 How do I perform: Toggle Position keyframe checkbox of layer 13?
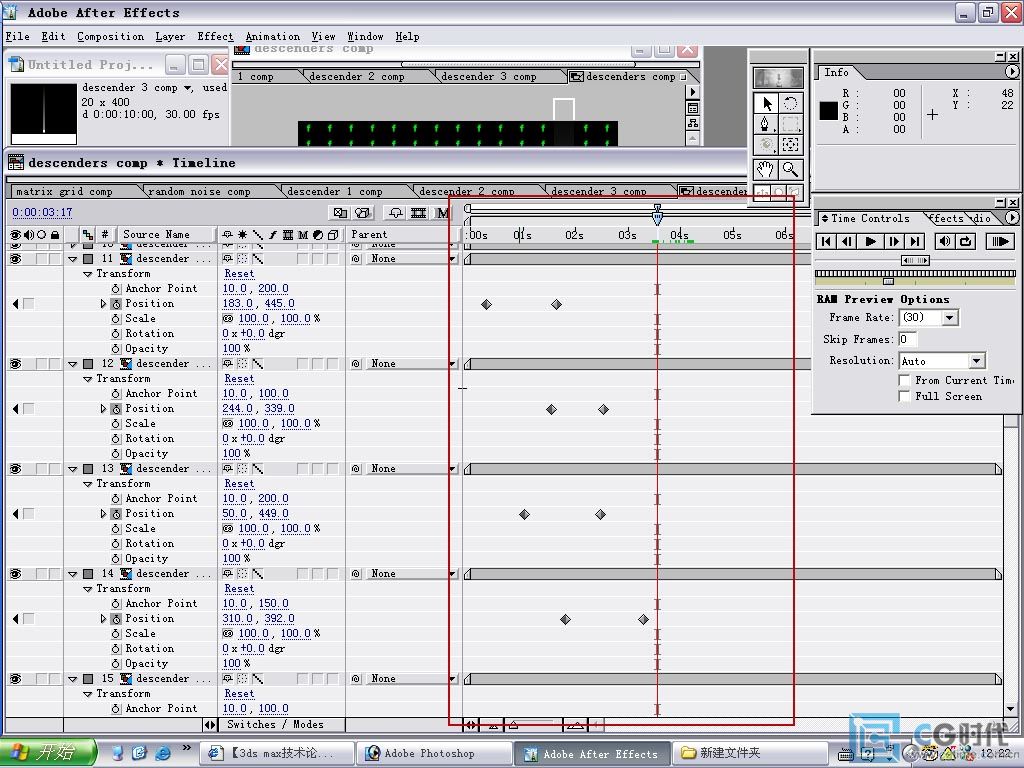[x=29, y=514]
